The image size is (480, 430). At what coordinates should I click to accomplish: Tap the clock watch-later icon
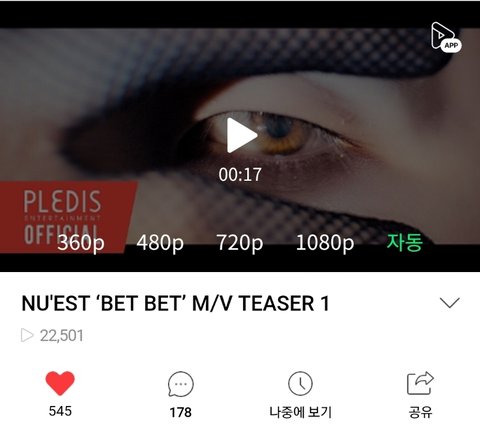[x=300, y=384]
